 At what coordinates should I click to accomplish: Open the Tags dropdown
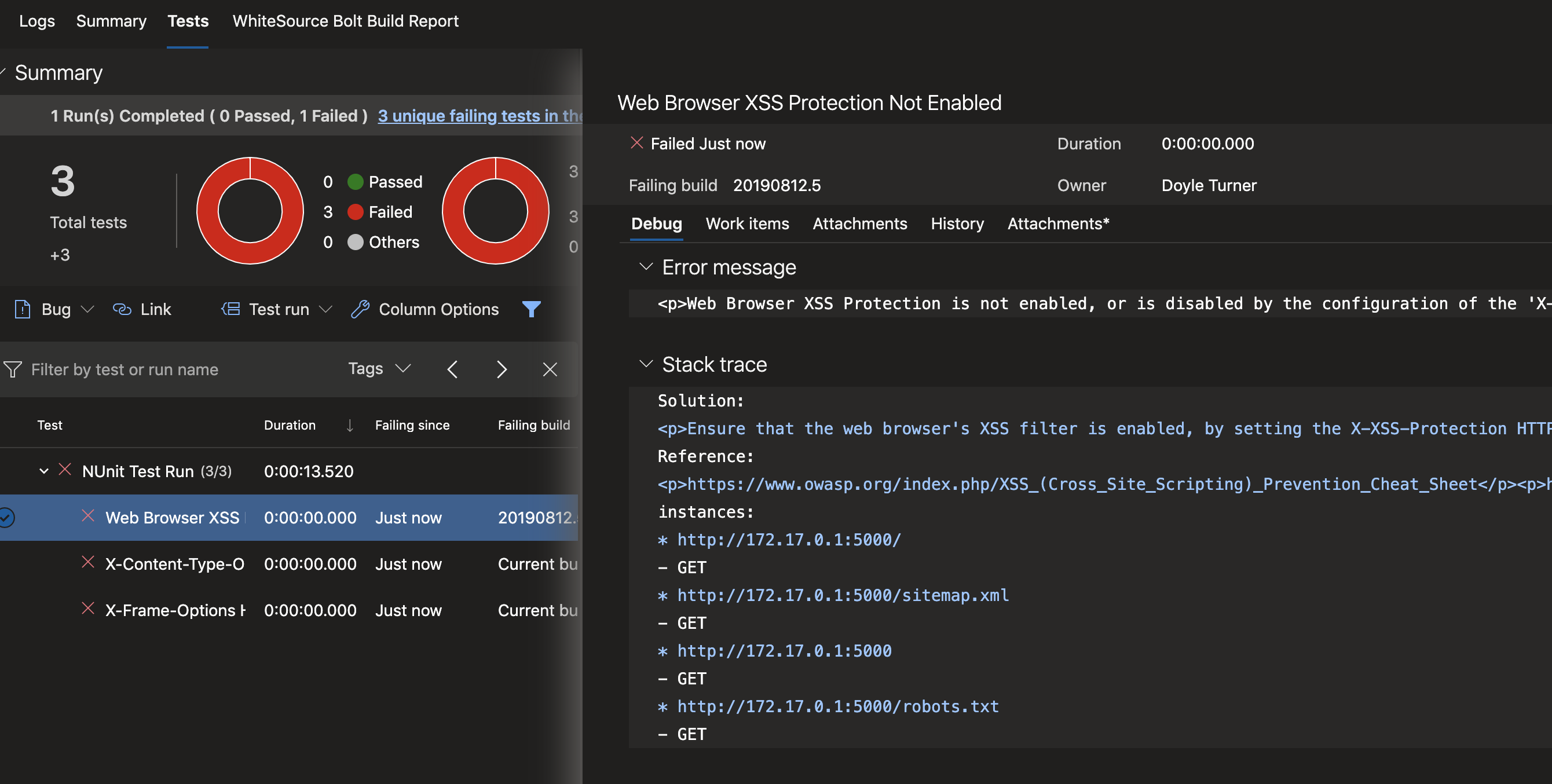click(379, 369)
